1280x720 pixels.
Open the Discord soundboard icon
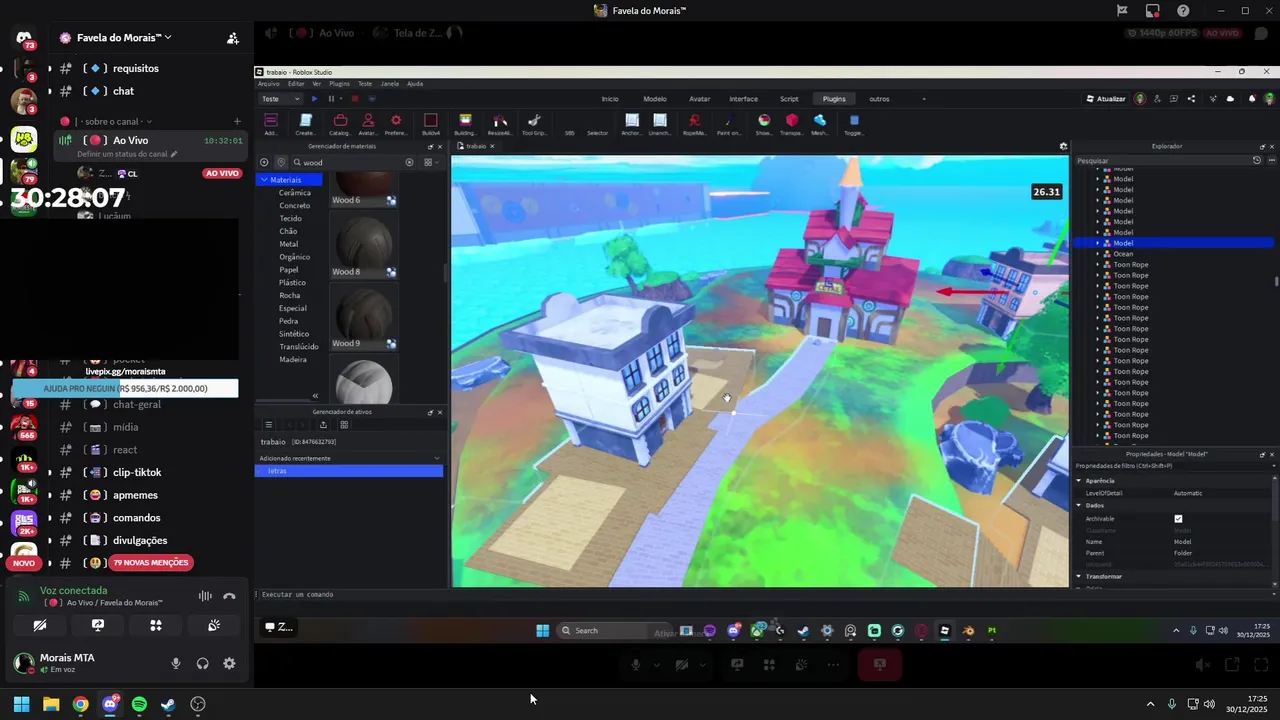214,625
